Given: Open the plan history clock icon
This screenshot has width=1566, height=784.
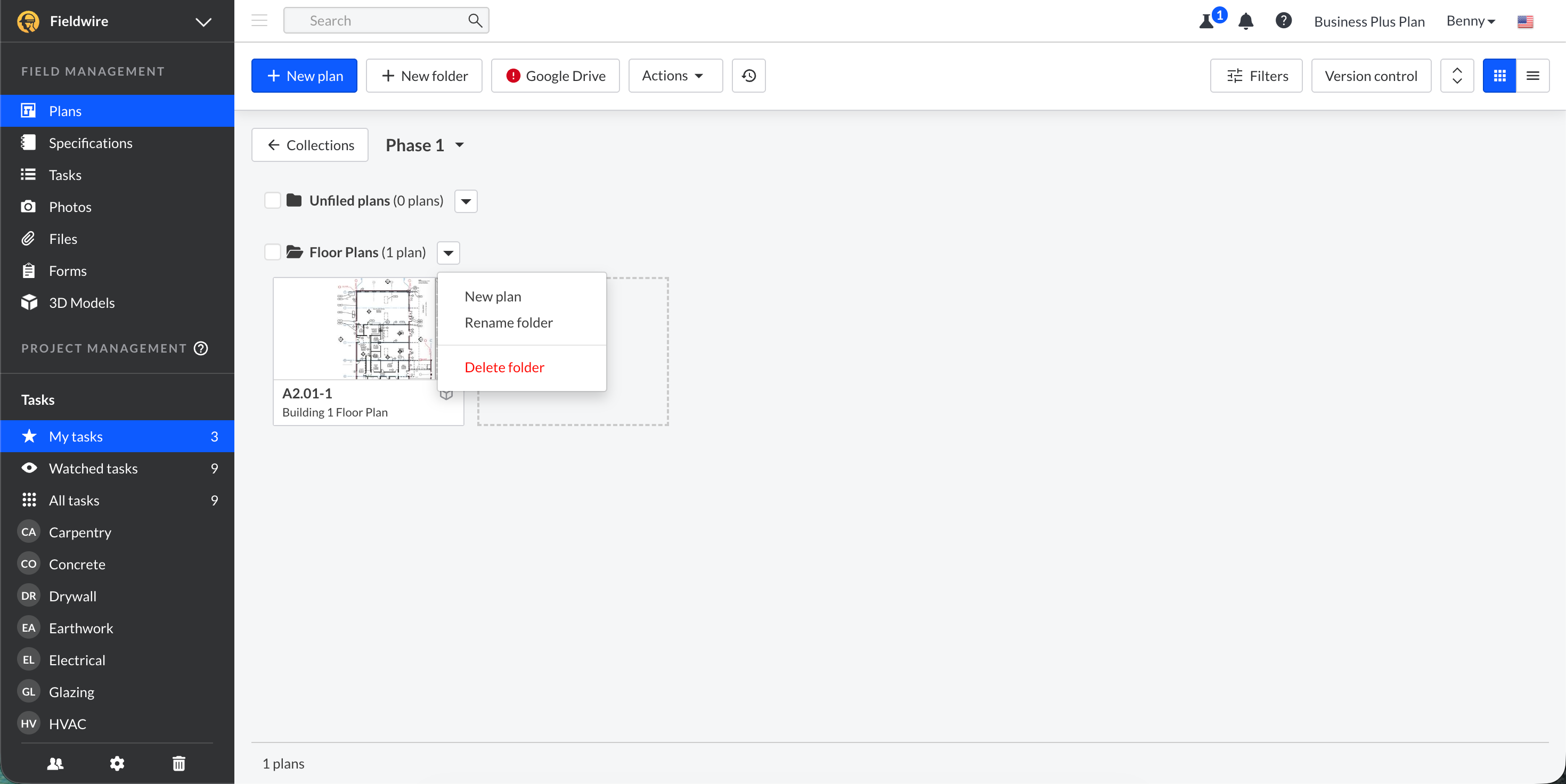Looking at the screenshot, I should click(748, 75).
